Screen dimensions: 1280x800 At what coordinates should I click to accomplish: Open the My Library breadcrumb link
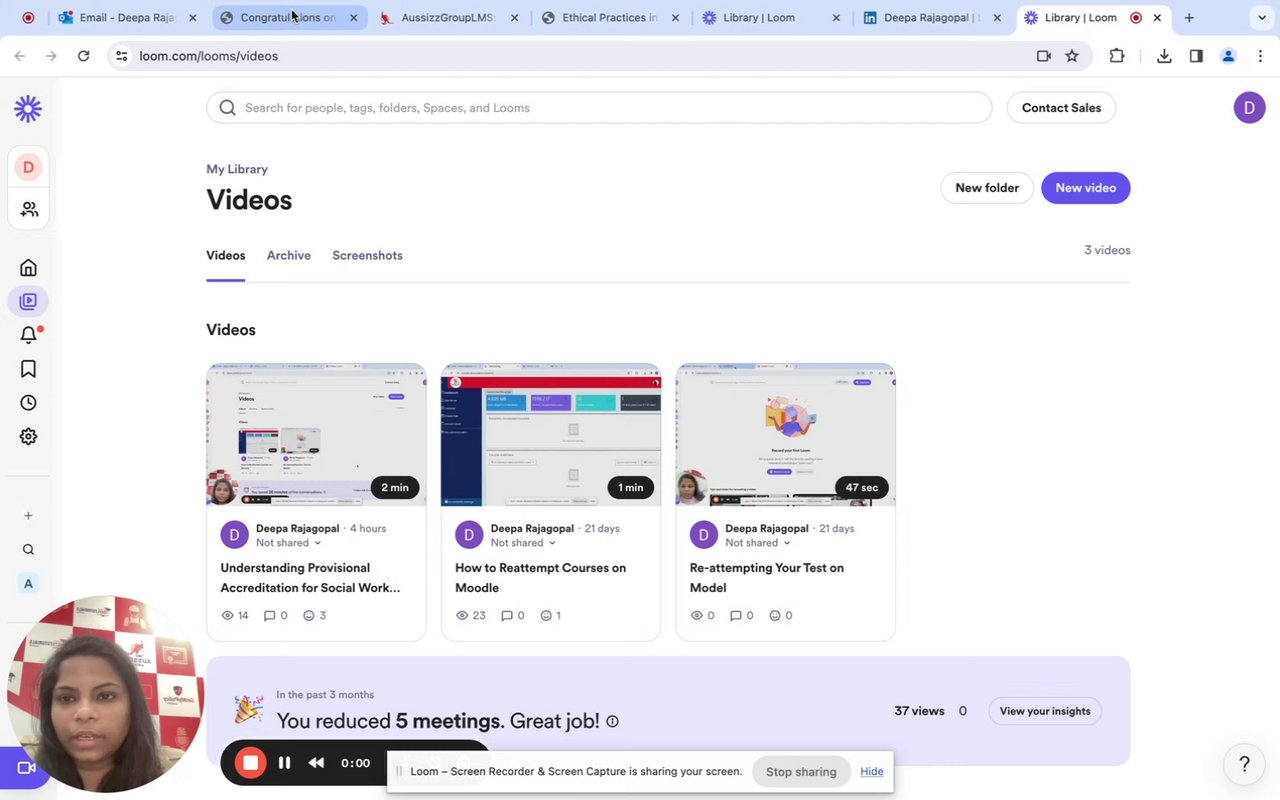pos(237,169)
